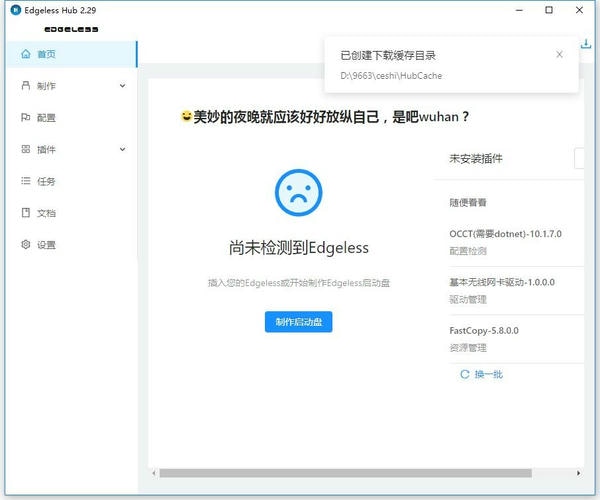Open the 文档 menu item
Viewport: 600px width, 500px height.
click(x=72, y=213)
